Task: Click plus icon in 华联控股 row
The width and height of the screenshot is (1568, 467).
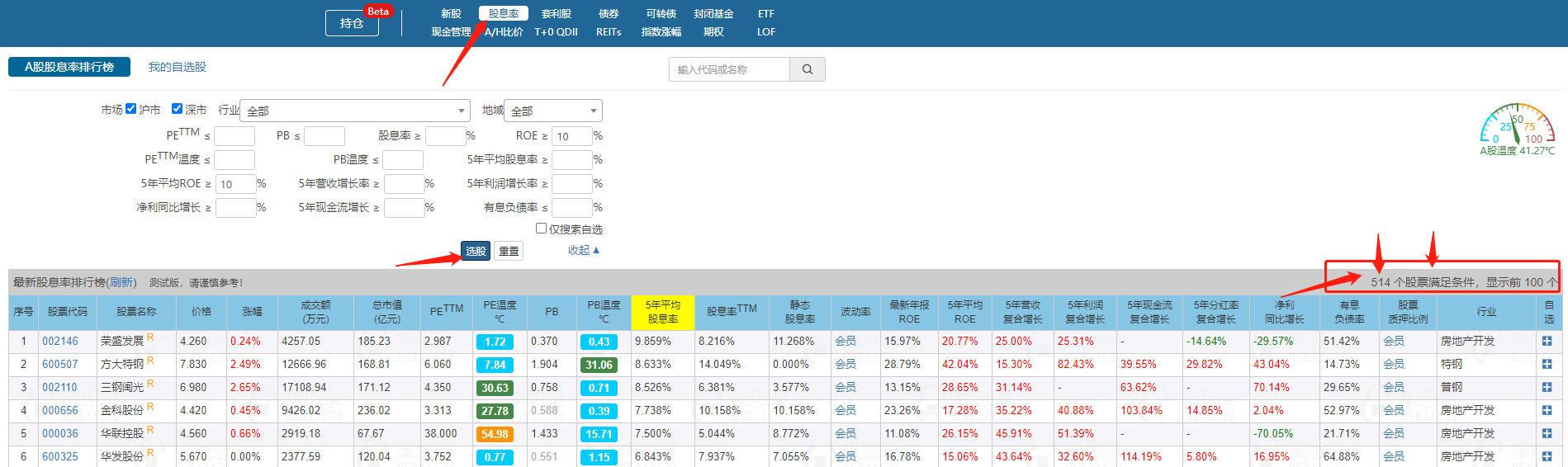Action: tap(1547, 433)
